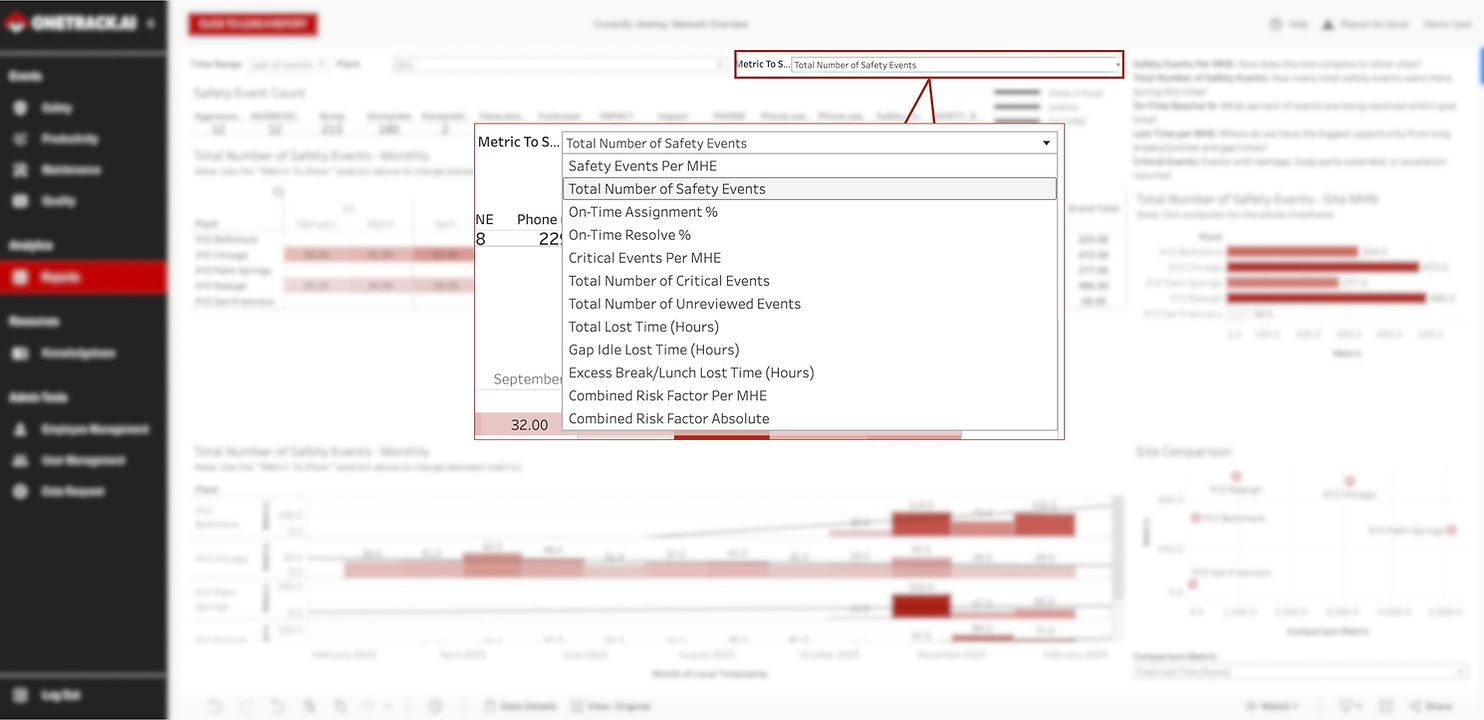Click the Help icon in header
Screen dimensions: 1484x720
point(1275,24)
